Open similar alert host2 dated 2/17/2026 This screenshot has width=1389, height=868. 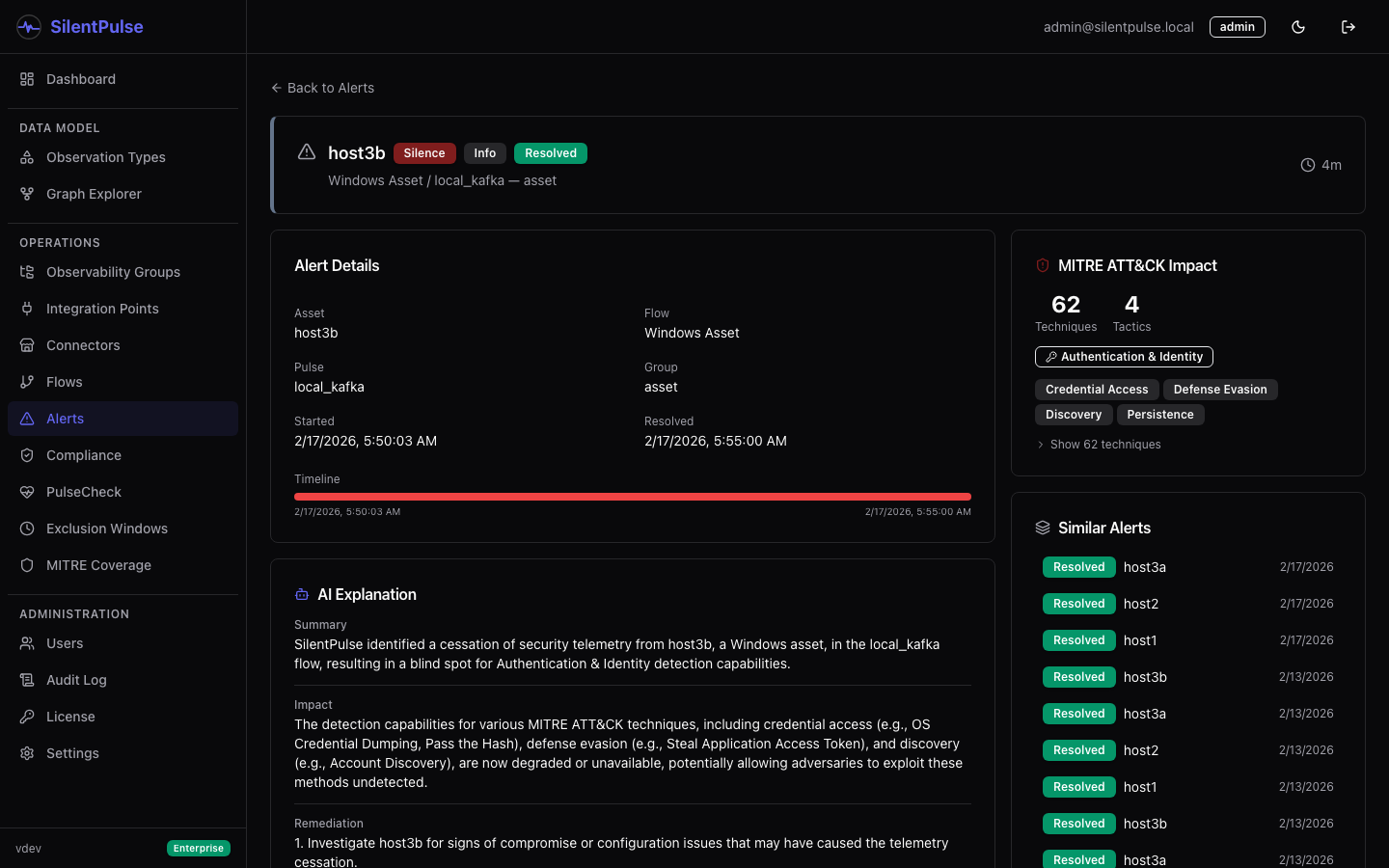point(1188,604)
